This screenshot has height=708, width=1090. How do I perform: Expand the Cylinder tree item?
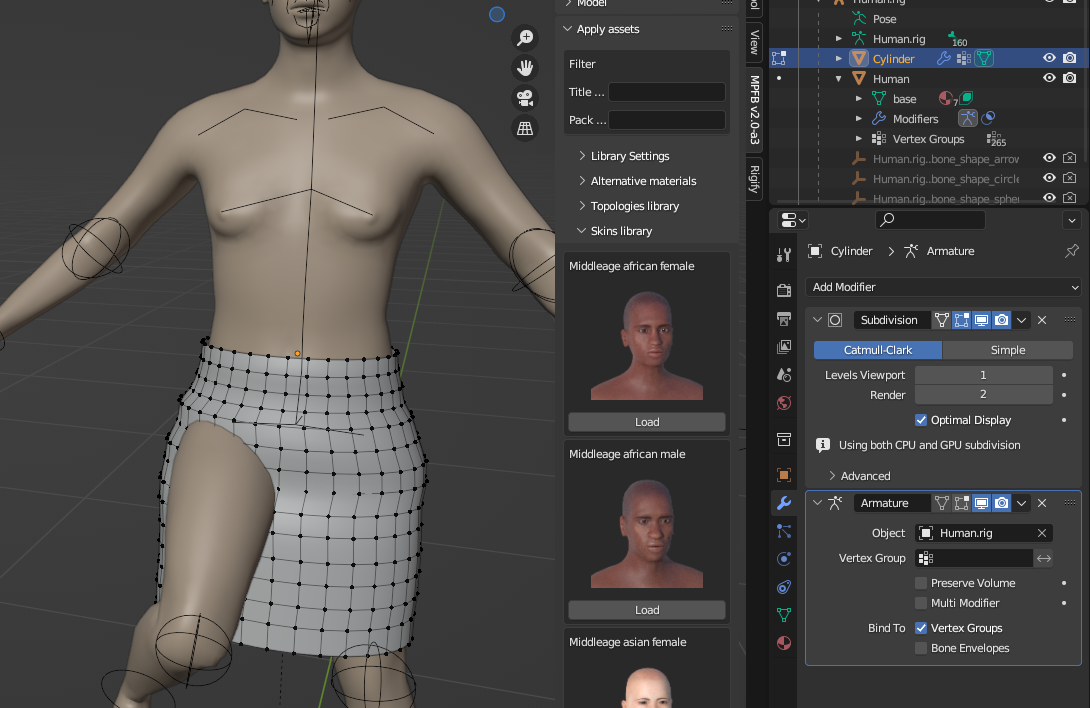click(838, 58)
